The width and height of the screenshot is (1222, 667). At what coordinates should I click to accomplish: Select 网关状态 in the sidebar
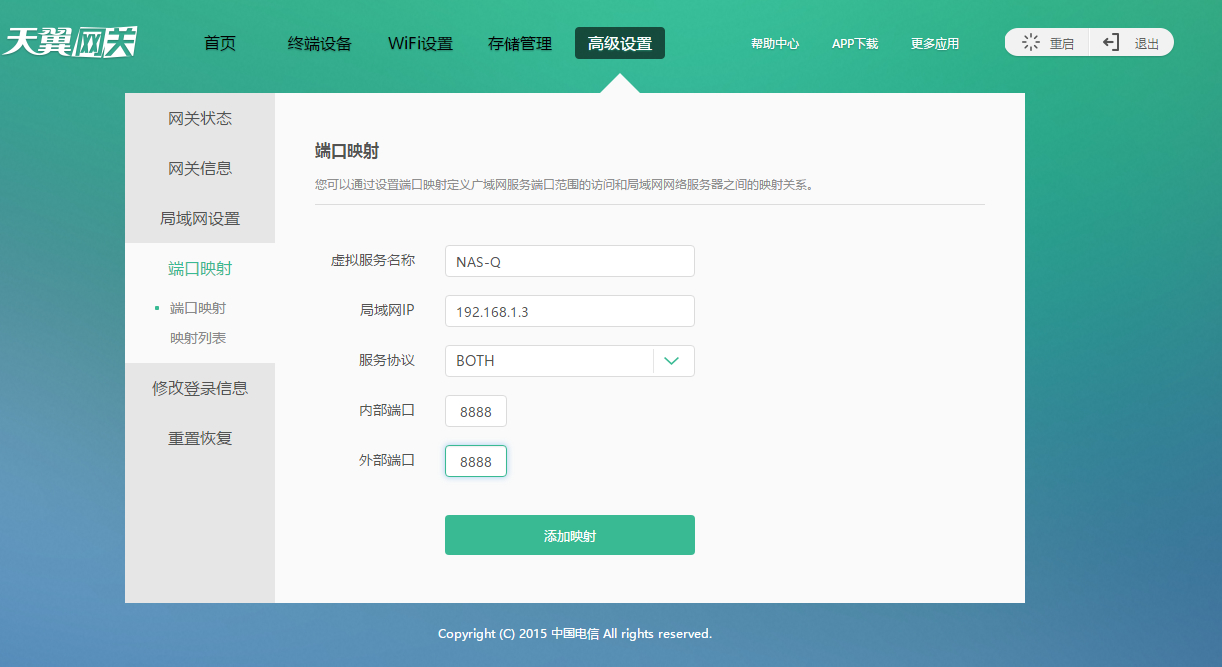click(200, 118)
